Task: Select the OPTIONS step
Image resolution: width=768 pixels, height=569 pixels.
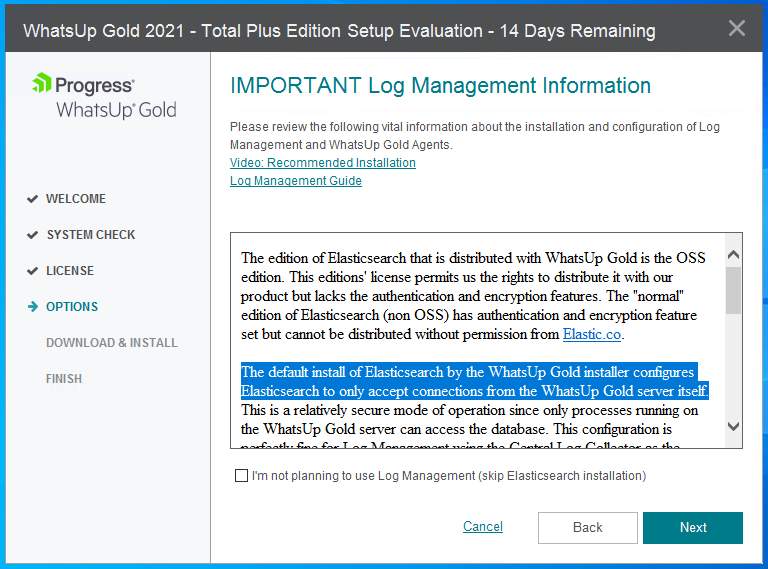Action: (72, 307)
